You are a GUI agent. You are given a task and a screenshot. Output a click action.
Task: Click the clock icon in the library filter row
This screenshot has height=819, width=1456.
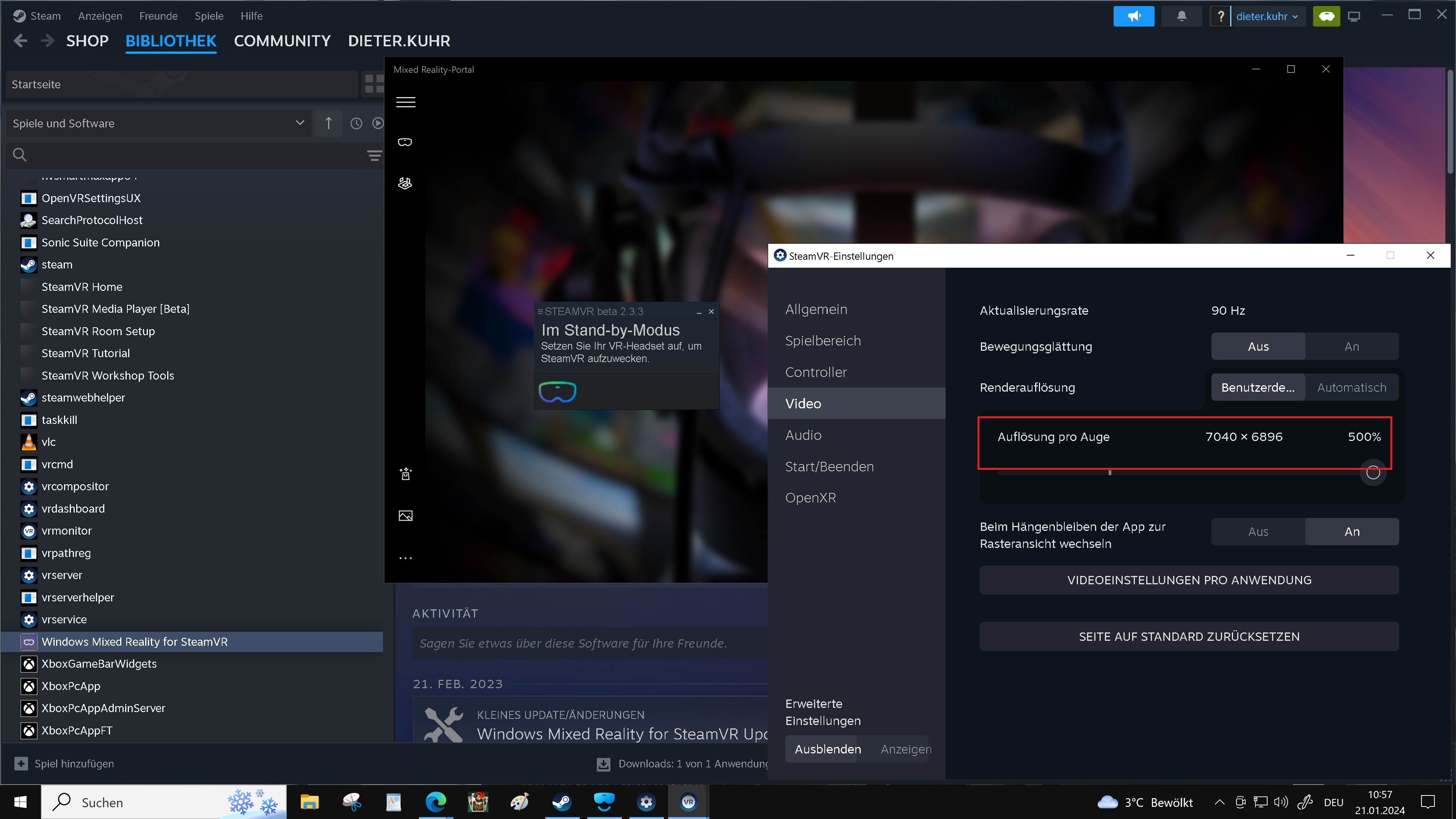[x=356, y=123]
